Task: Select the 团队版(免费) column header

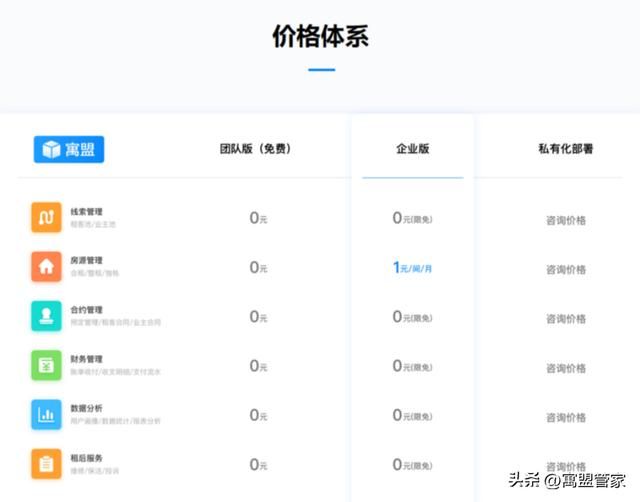Action: [256, 149]
